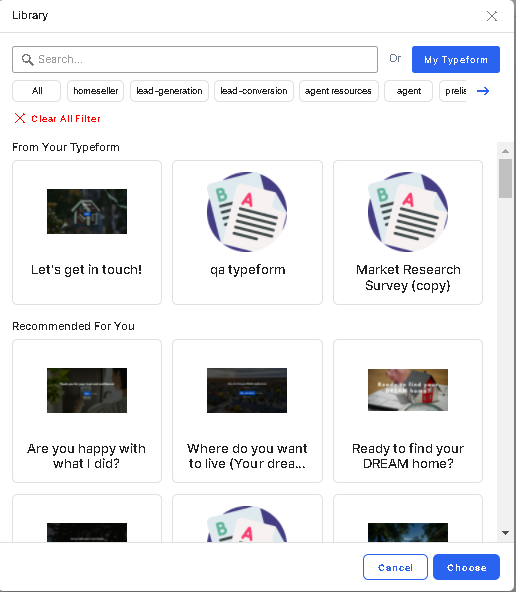516x592 pixels.
Task: Open Are you happy with what I did? thumbnail
Action: (x=87, y=390)
